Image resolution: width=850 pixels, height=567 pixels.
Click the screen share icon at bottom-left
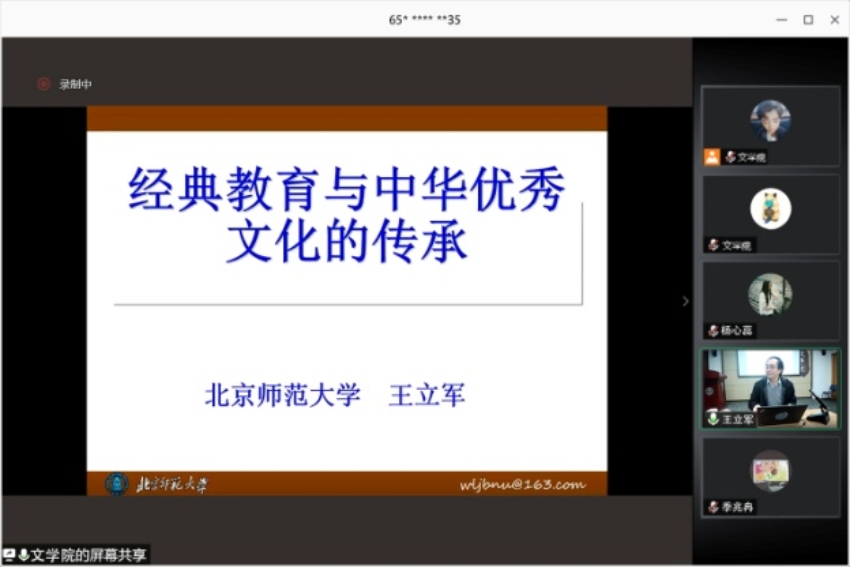click(x=9, y=555)
